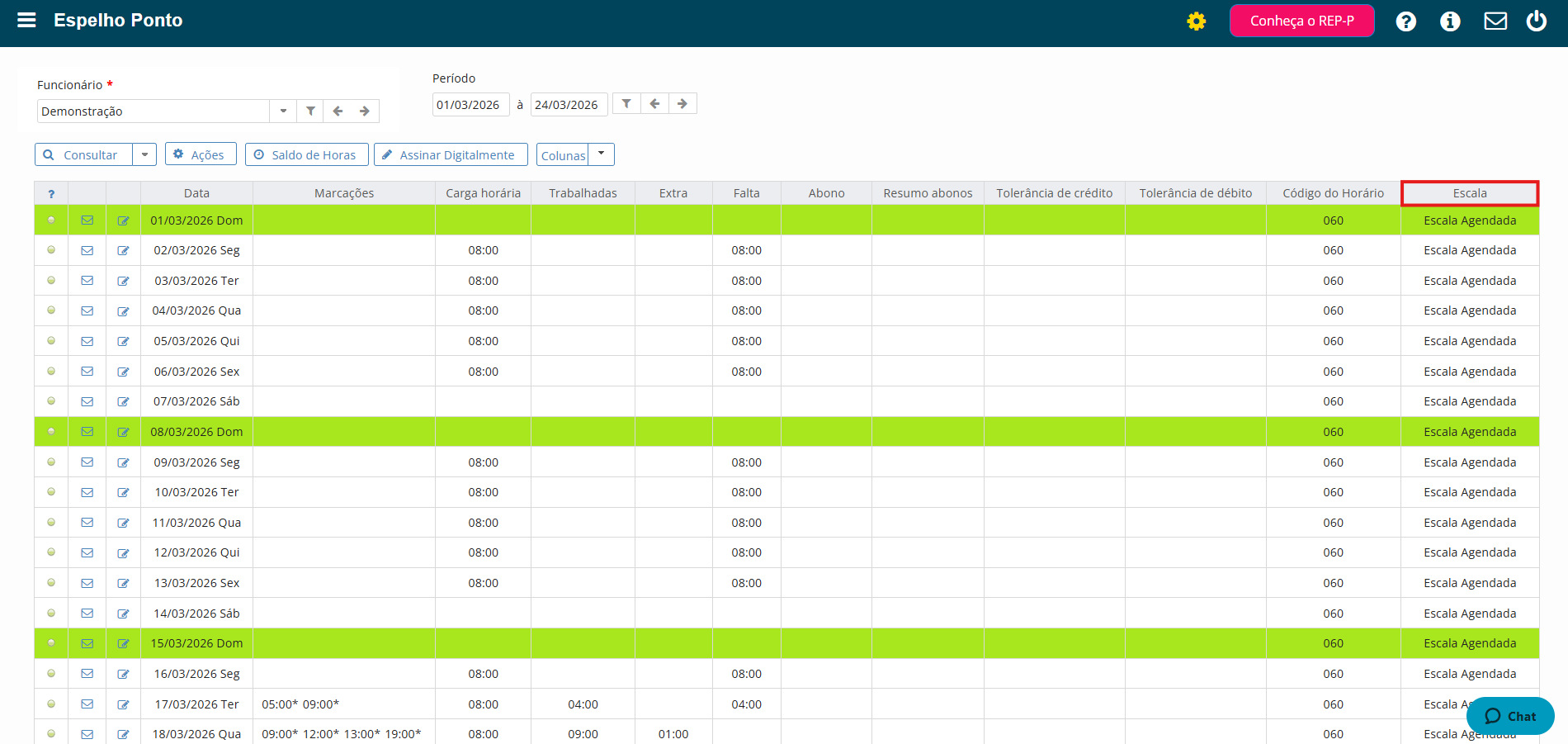Select the 07/03/2026 Sáb date cell
The height and width of the screenshot is (744, 1568).
pyautogui.click(x=196, y=401)
